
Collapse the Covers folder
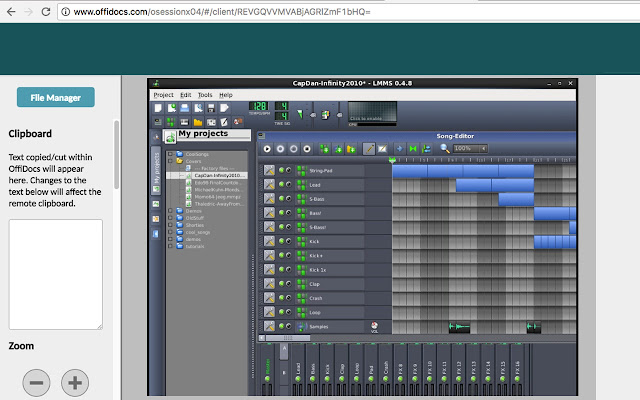pyautogui.click(x=170, y=160)
